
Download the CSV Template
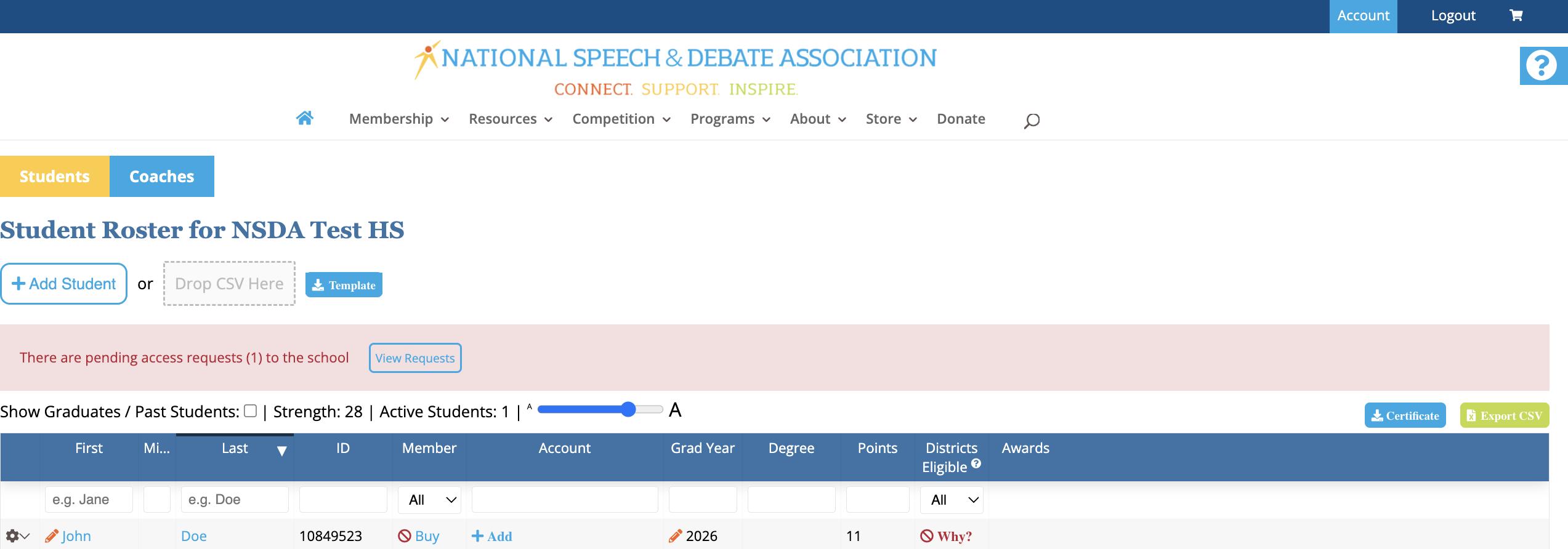(344, 285)
